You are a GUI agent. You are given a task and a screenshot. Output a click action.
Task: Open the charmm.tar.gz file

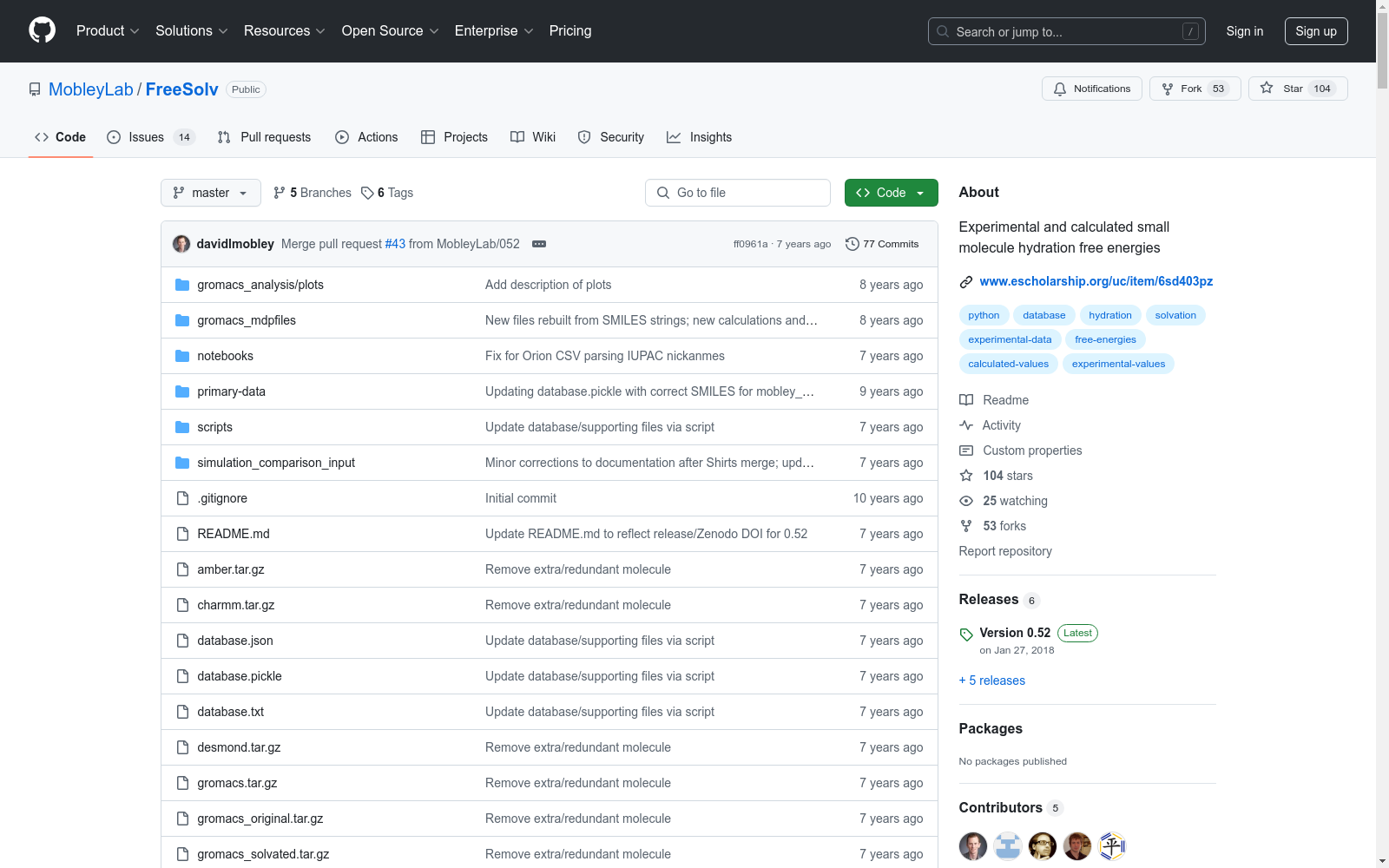(236, 605)
